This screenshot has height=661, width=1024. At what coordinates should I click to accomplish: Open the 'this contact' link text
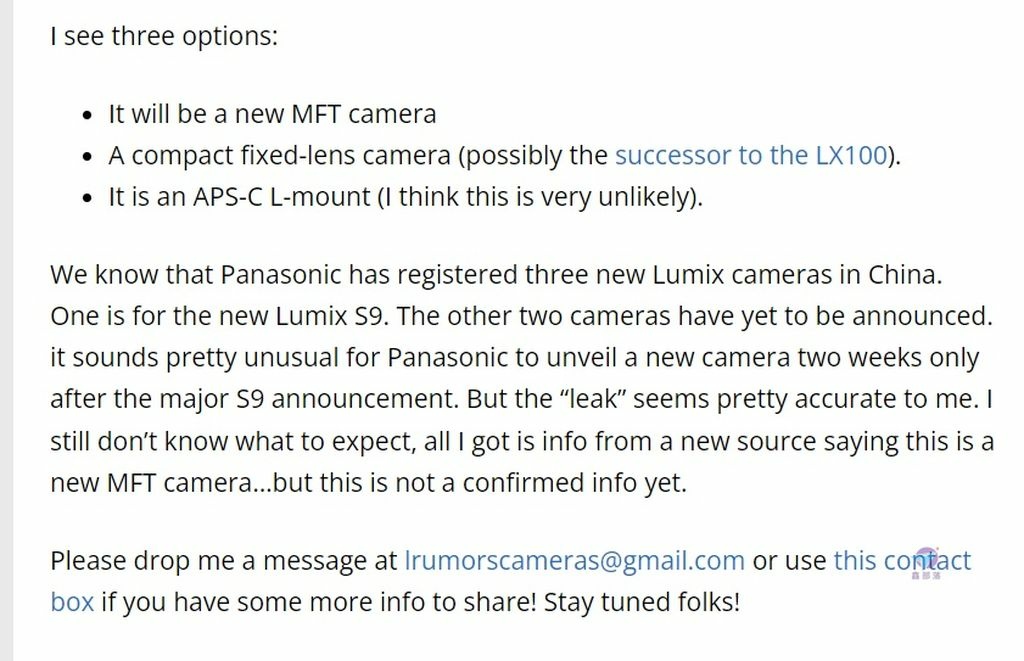coord(903,561)
